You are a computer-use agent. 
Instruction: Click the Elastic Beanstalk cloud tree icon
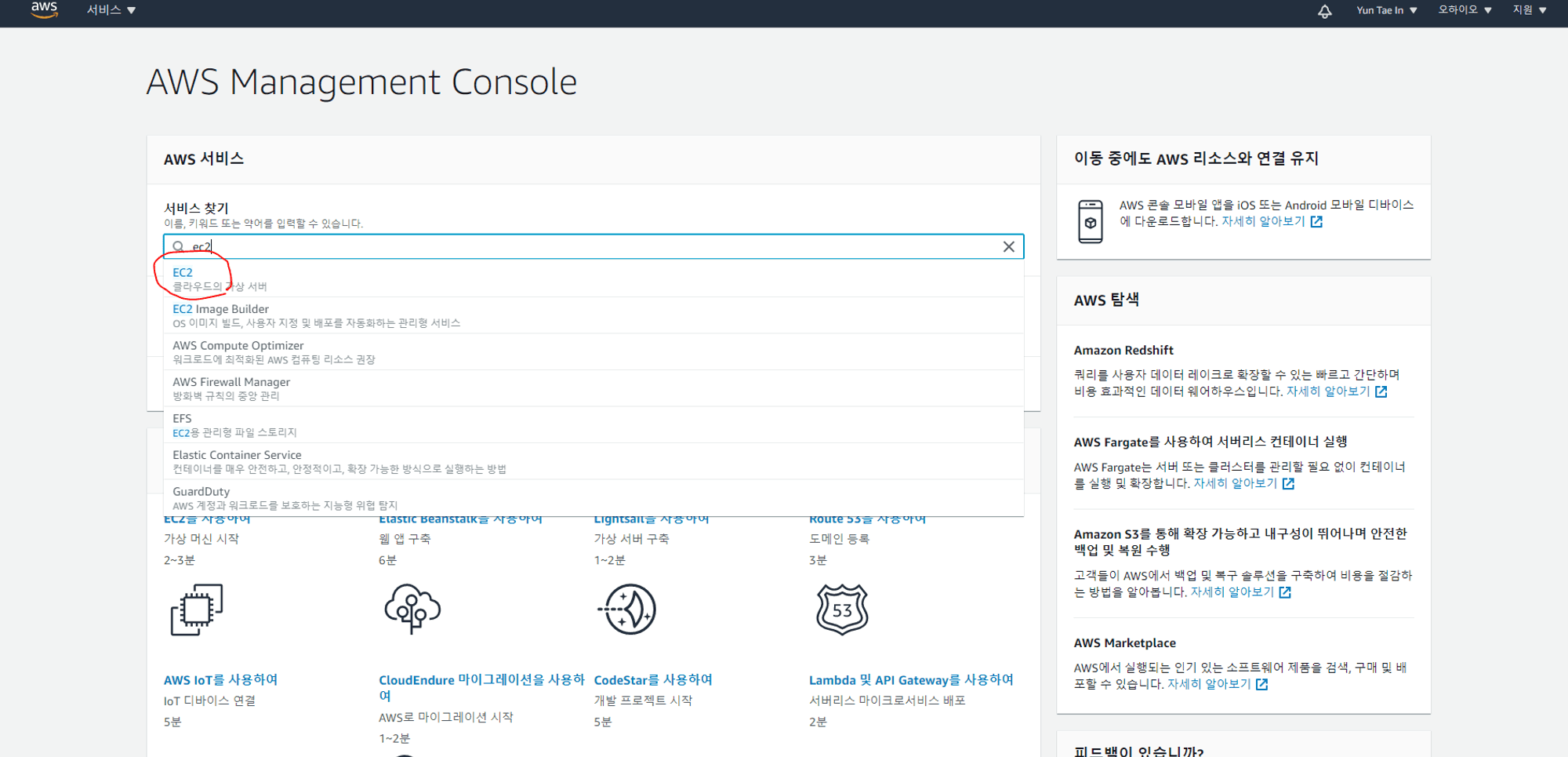412,609
